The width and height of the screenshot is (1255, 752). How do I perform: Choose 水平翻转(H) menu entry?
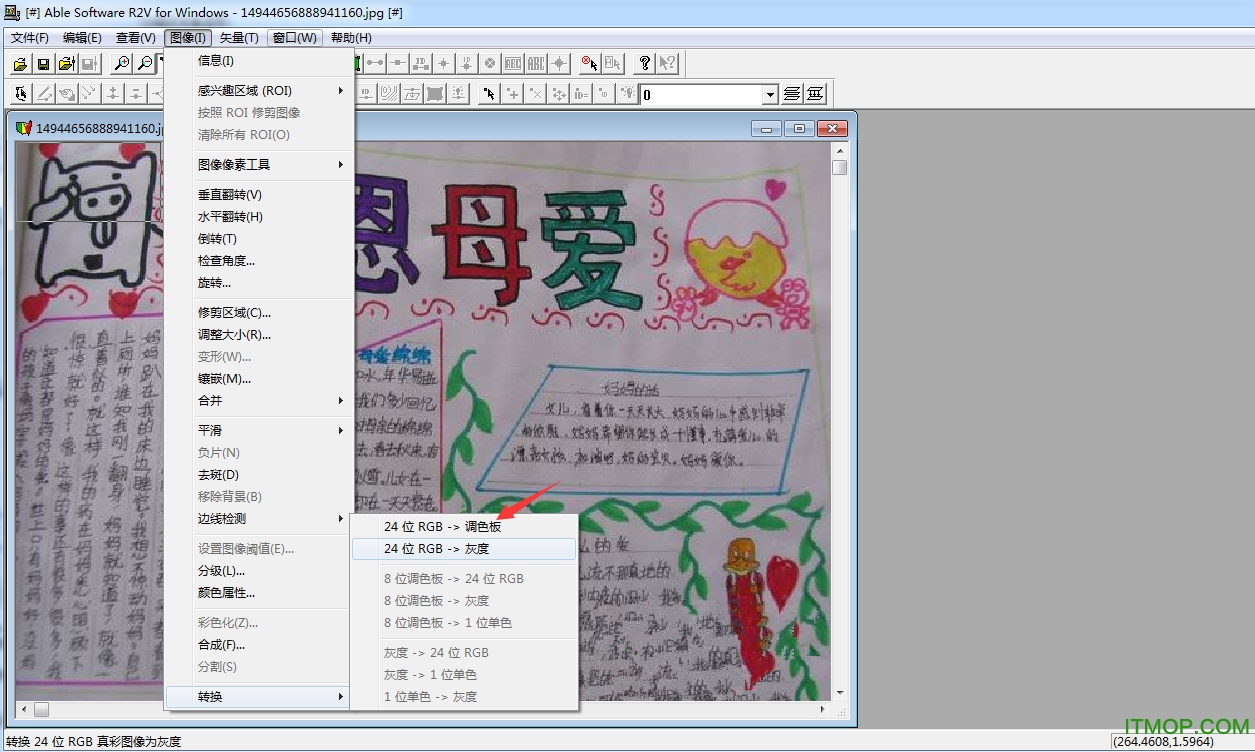pos(258,217)
